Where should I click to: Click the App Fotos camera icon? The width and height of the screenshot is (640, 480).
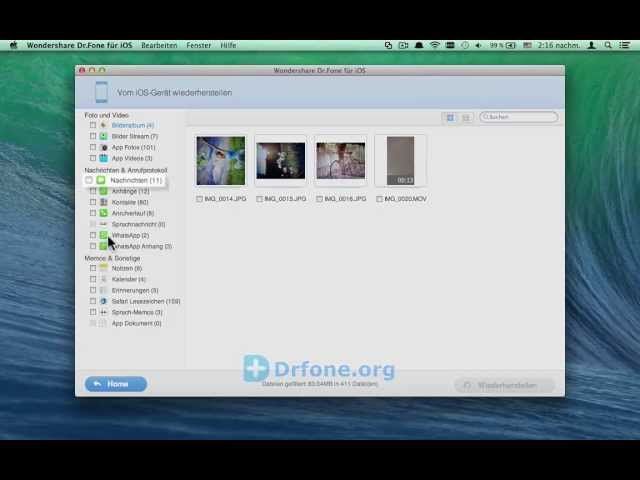[104, 147]
